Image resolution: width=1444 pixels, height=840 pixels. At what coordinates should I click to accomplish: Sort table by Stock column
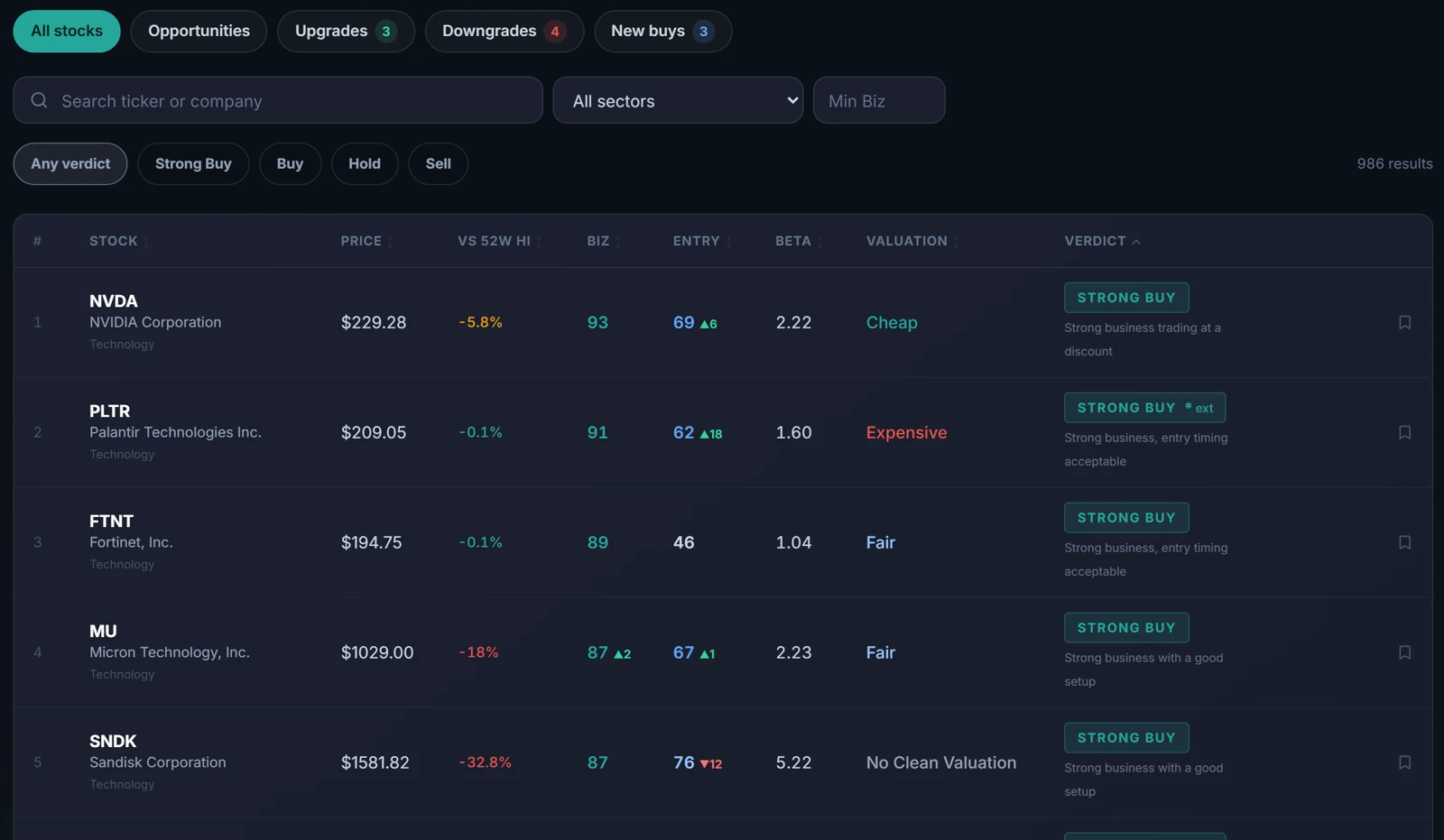click(x=118, y=241)
